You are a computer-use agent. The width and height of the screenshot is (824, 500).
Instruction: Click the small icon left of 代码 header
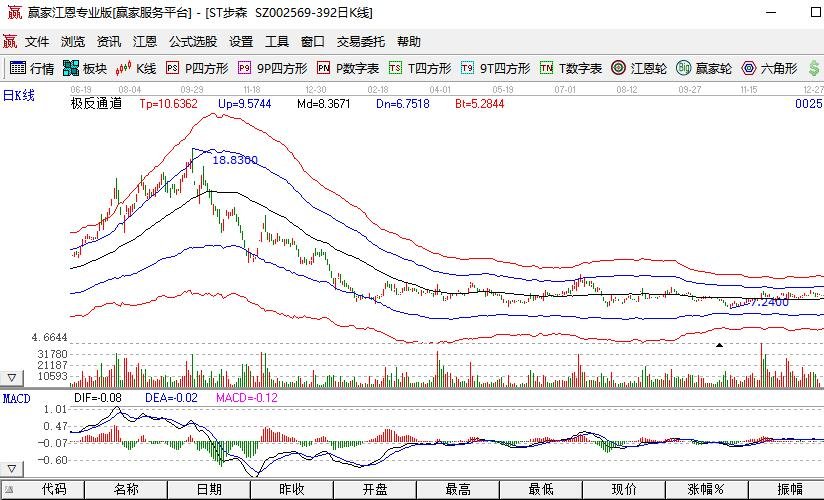pyautogui.click(x=9, y=490)
